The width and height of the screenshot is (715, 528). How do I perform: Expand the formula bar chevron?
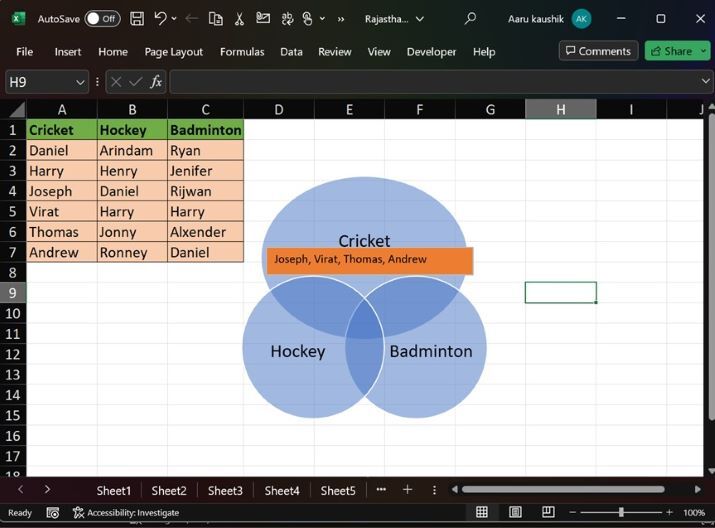pyautogui.click(x=705, y=81)
